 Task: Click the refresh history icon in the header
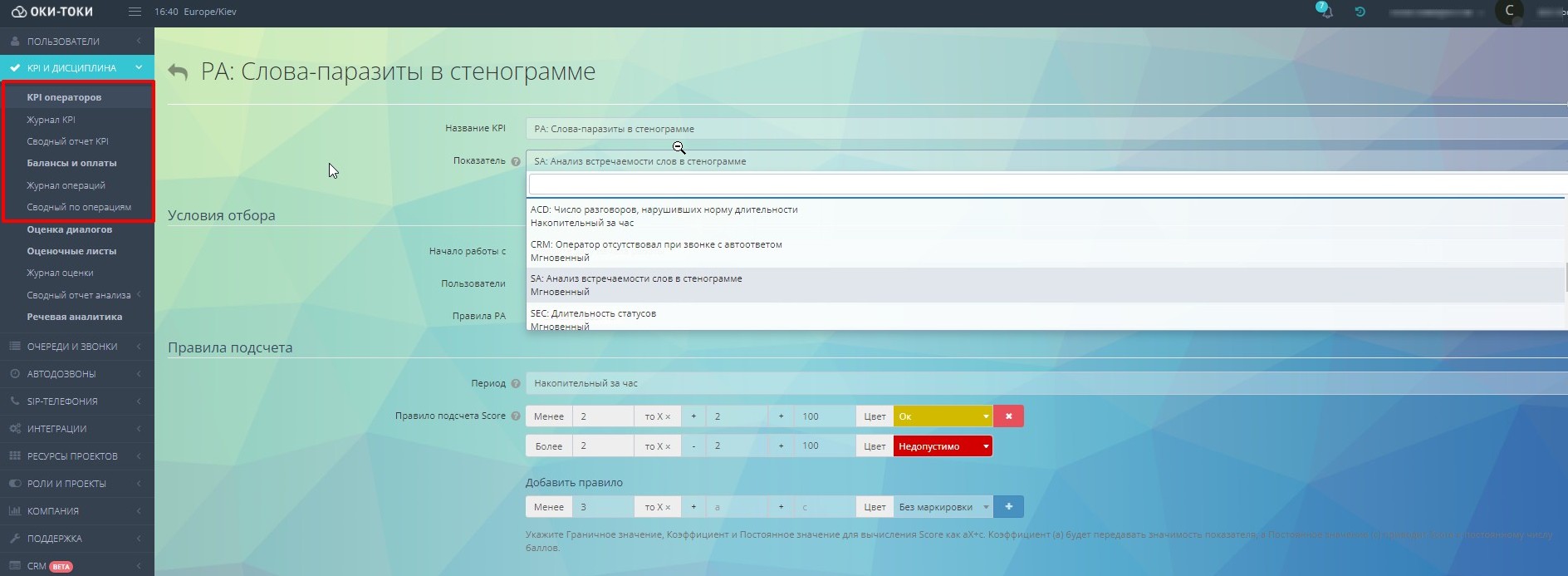(1360, 12)
